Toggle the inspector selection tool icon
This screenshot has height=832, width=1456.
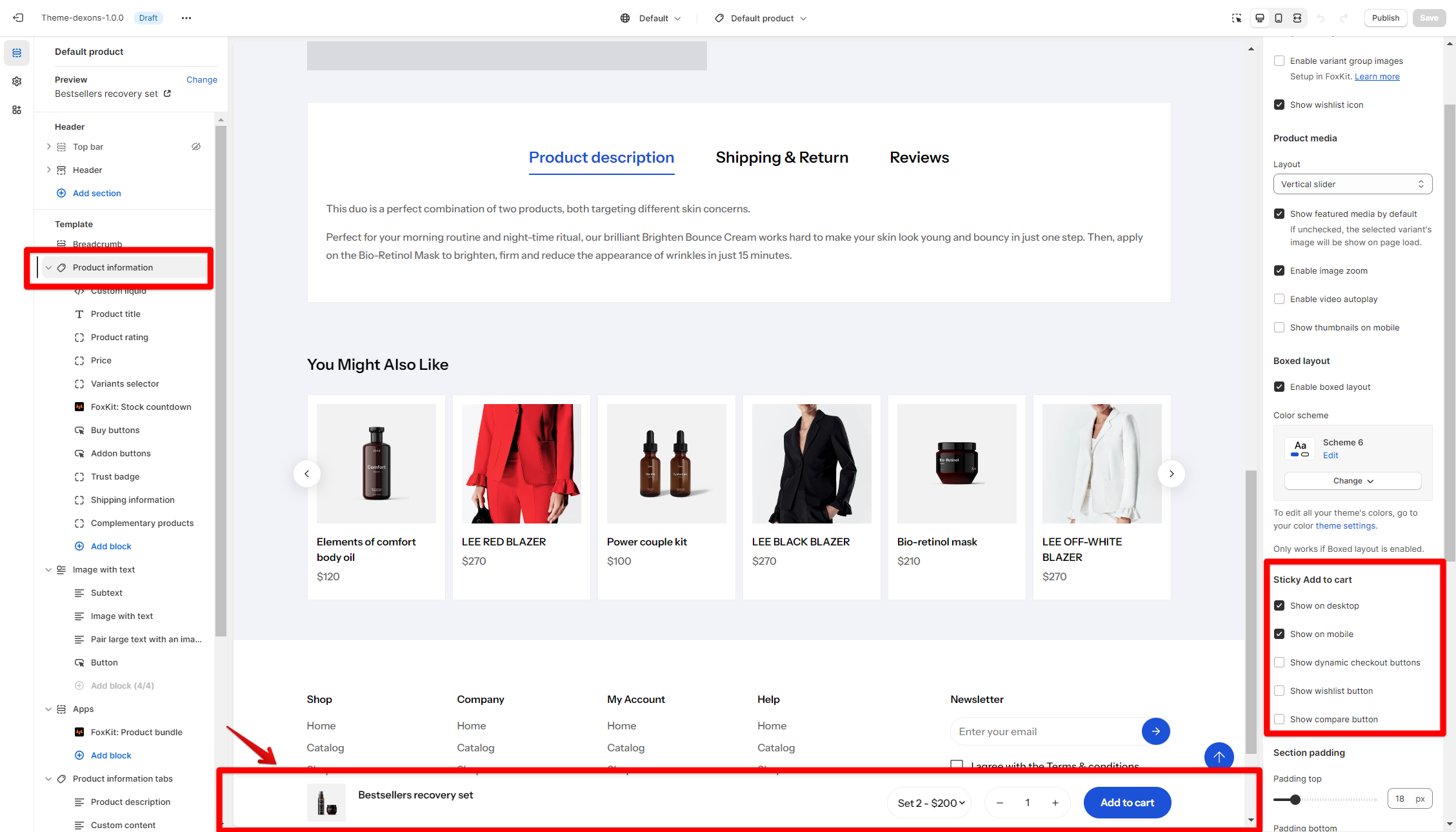(1236, 18)
